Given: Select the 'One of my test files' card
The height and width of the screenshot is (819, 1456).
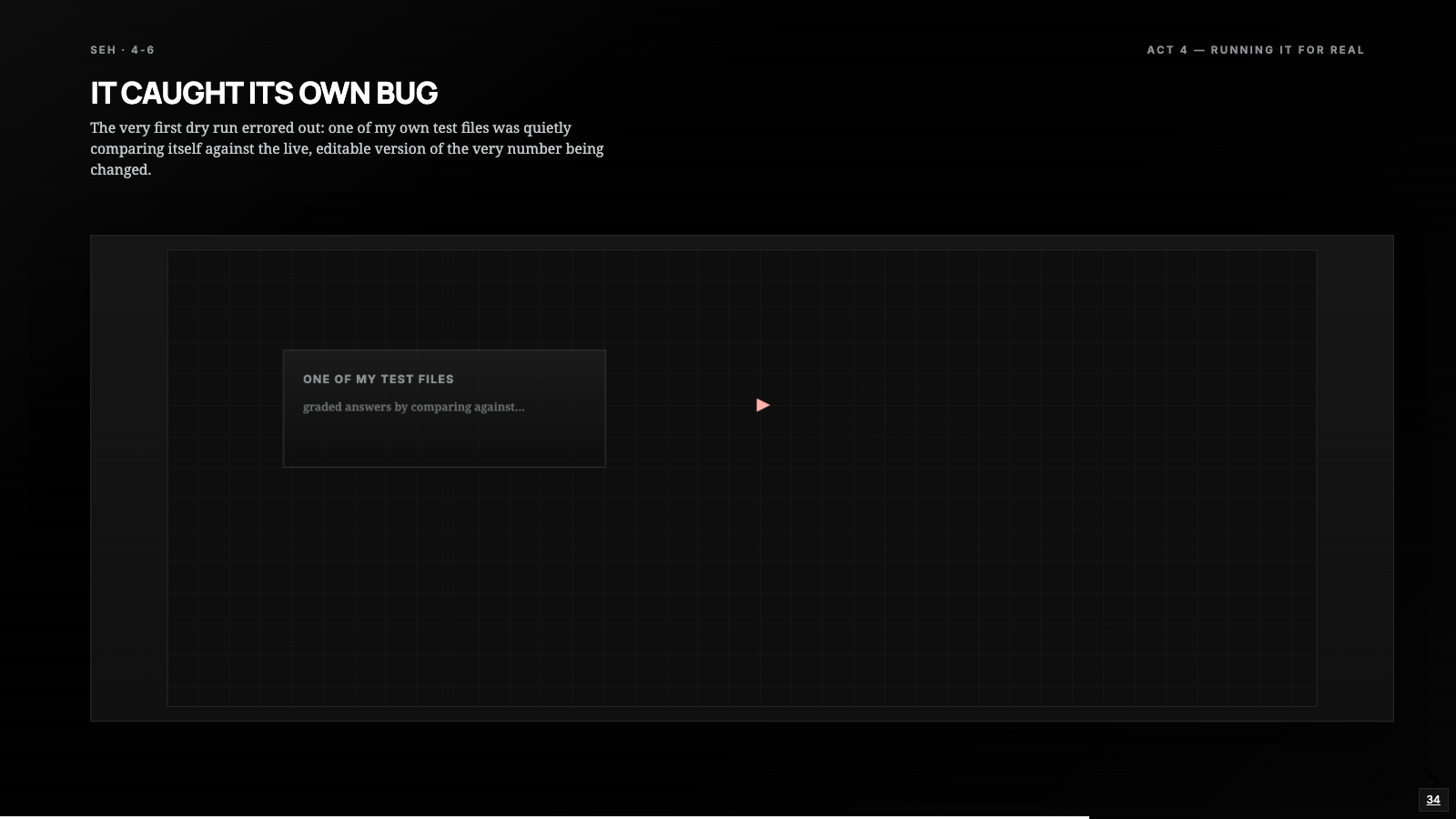Looking at the screenshot, I should [444, 409].
